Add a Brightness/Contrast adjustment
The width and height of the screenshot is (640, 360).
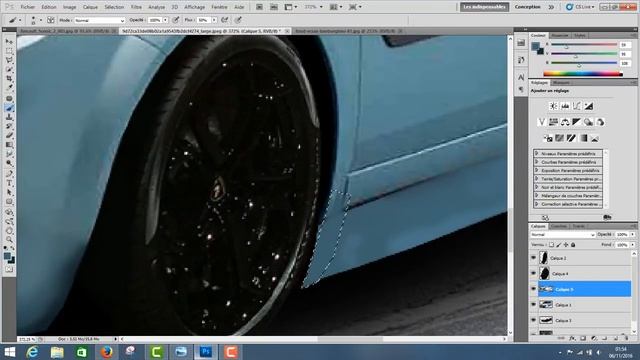553,106
